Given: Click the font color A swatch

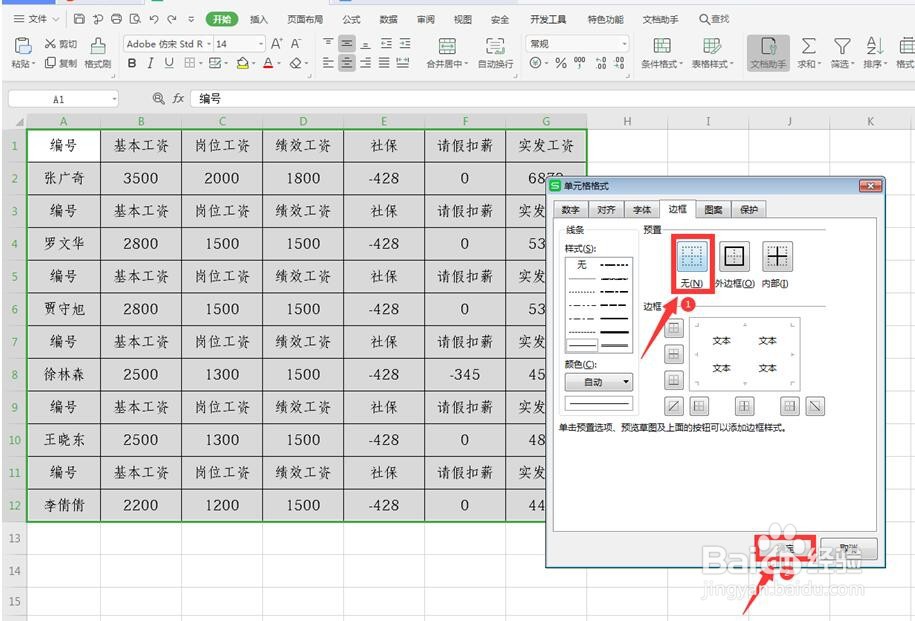Looking at the screenshot, I should tap(268, 63).
